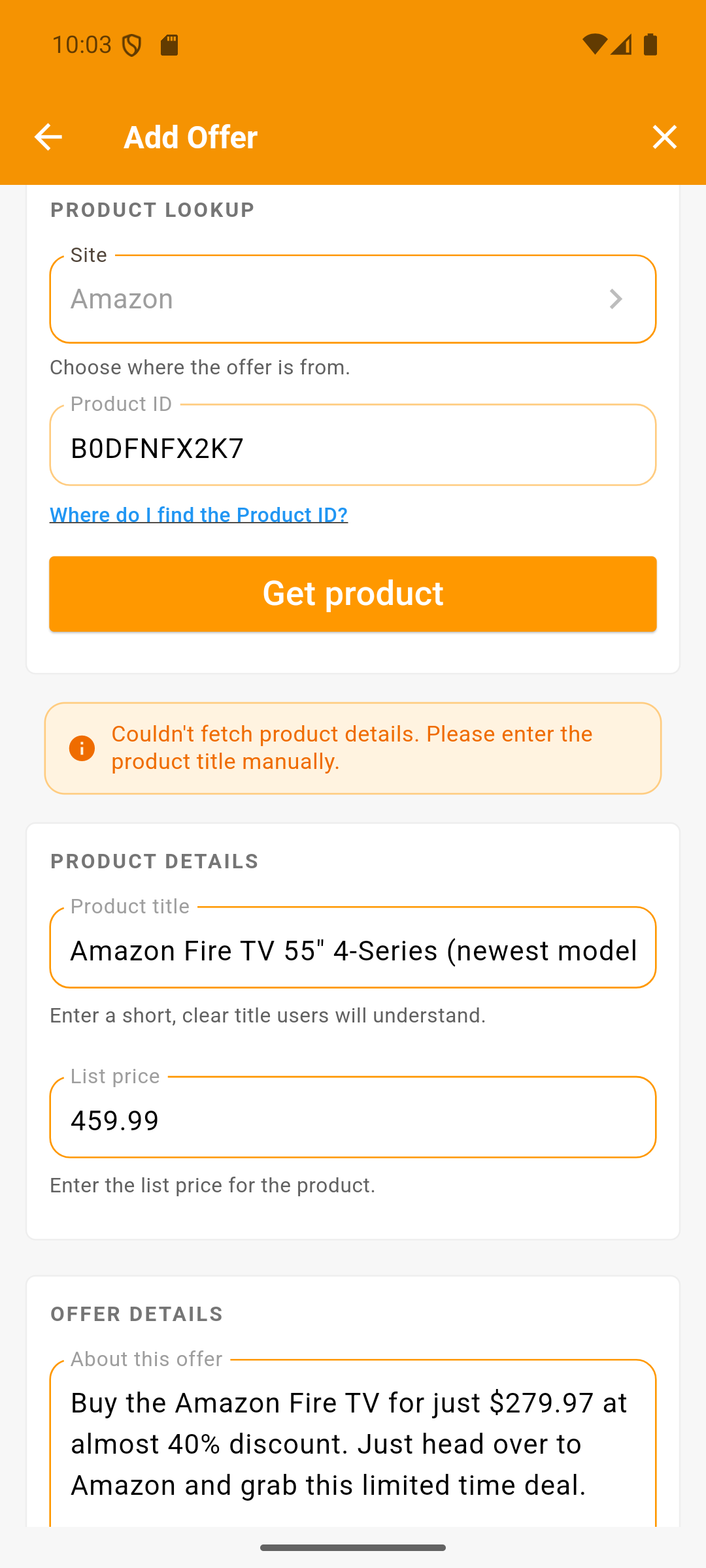This screenshot has width=706, height=1568.
Task: Tap the SD card status icon
Action: [x=169, y=45]
